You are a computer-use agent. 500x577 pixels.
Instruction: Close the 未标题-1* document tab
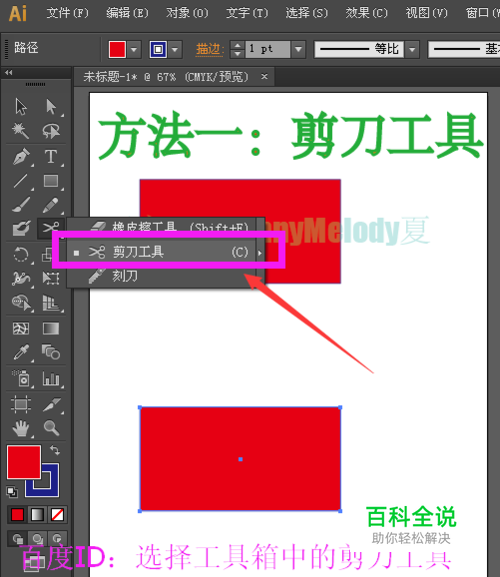265,77
